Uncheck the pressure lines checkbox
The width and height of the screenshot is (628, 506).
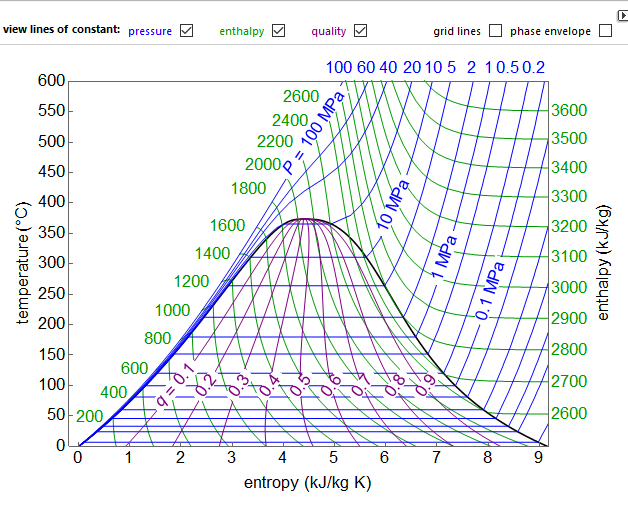(186, 31)
